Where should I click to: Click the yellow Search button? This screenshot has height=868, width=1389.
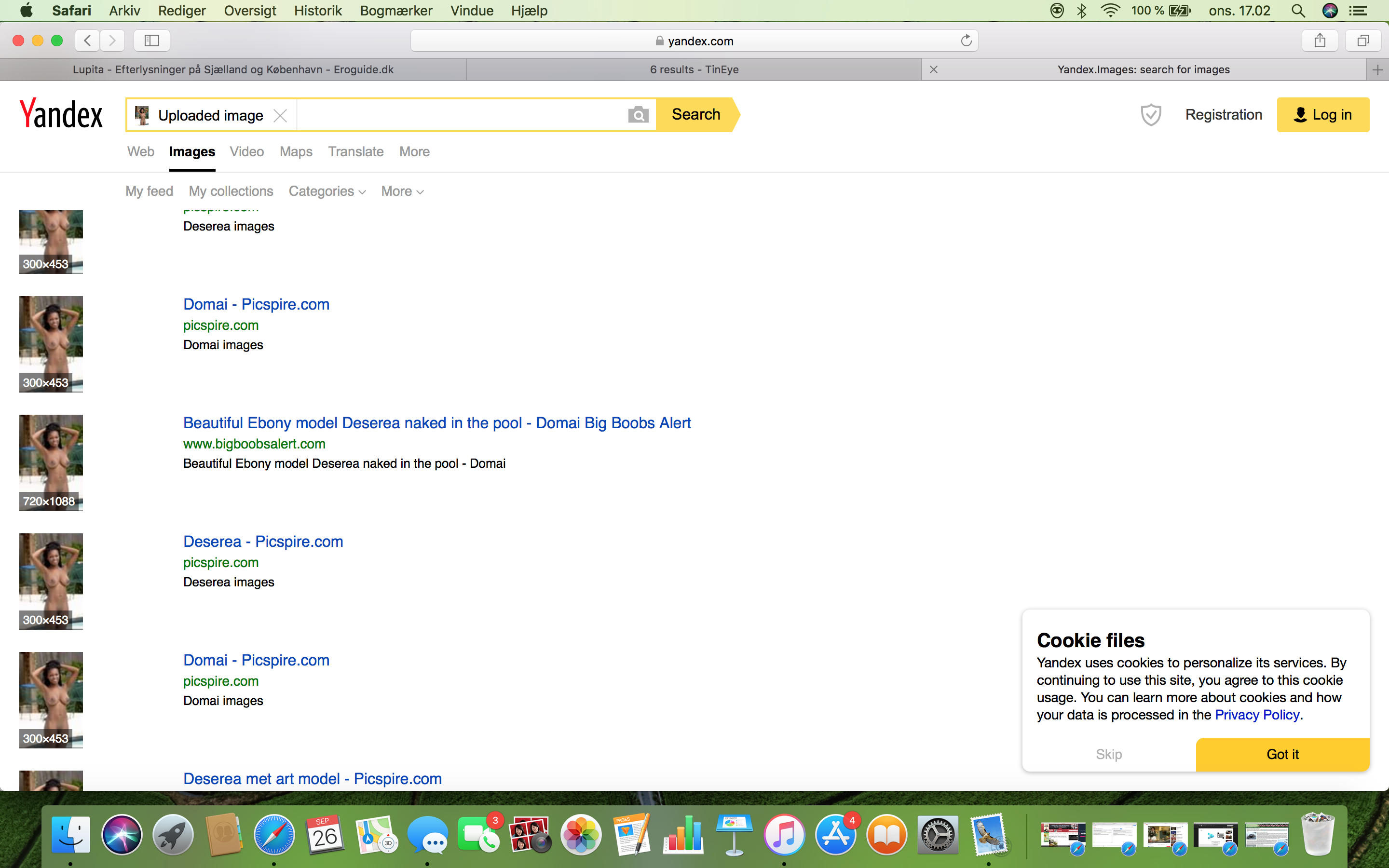tap(697, 115)
